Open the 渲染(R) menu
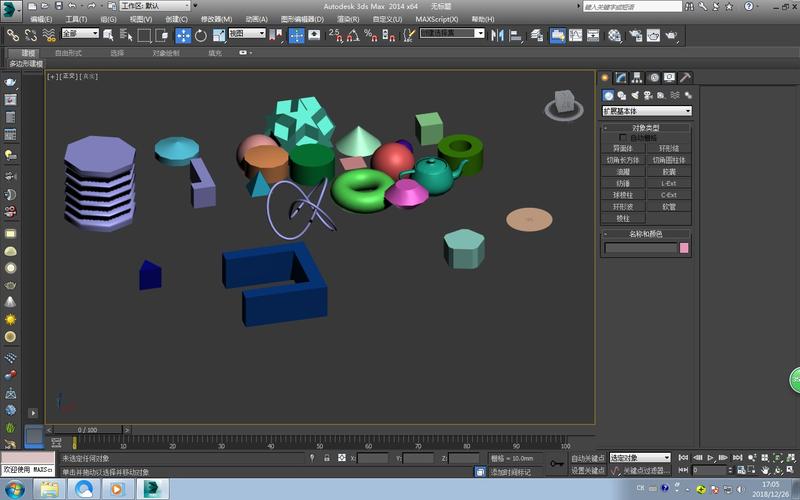The width and height of the screenshot is (800, 500). [x=348, y=19]
